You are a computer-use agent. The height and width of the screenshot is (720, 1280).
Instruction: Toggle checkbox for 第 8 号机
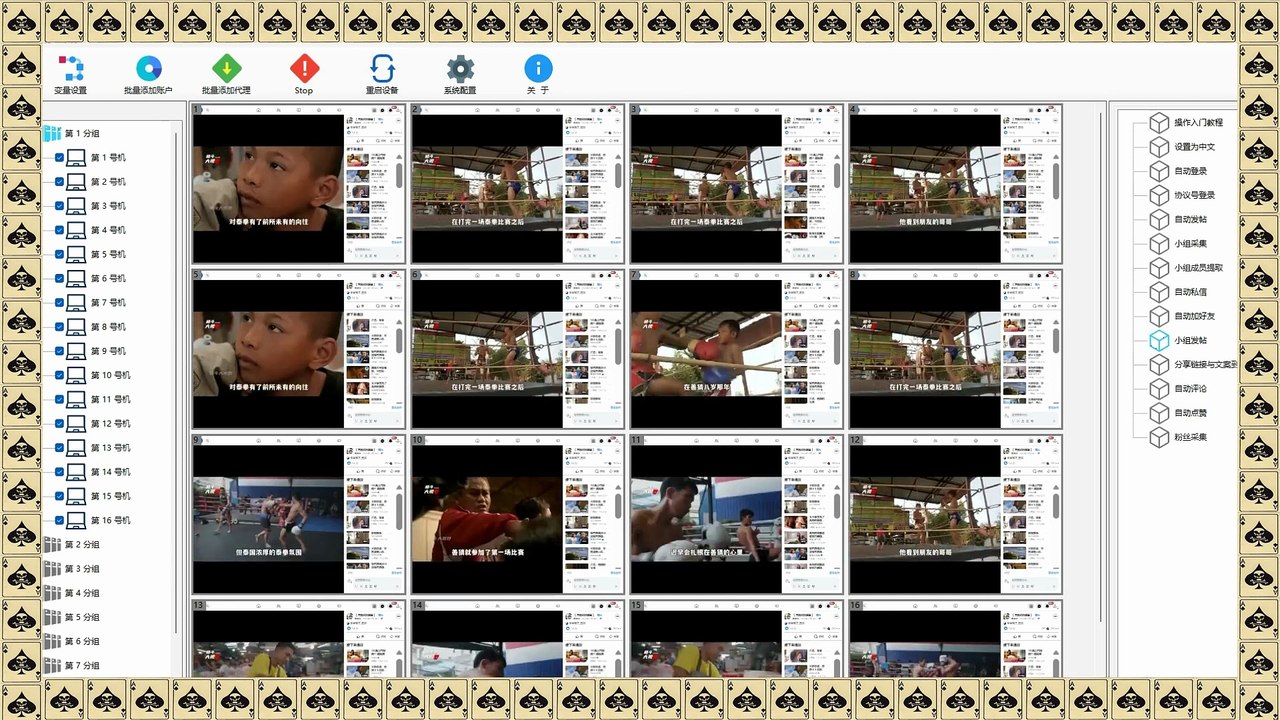point(60,327)
